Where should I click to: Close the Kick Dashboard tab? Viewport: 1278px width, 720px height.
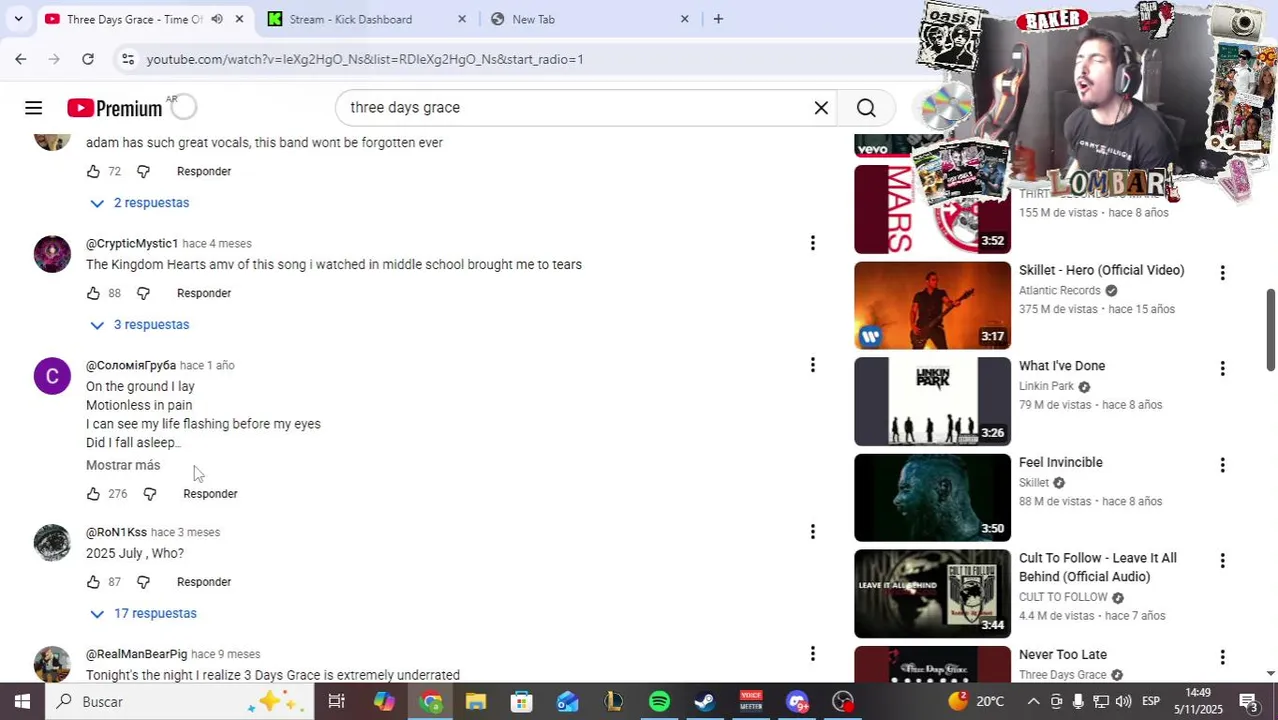point(462,19)
